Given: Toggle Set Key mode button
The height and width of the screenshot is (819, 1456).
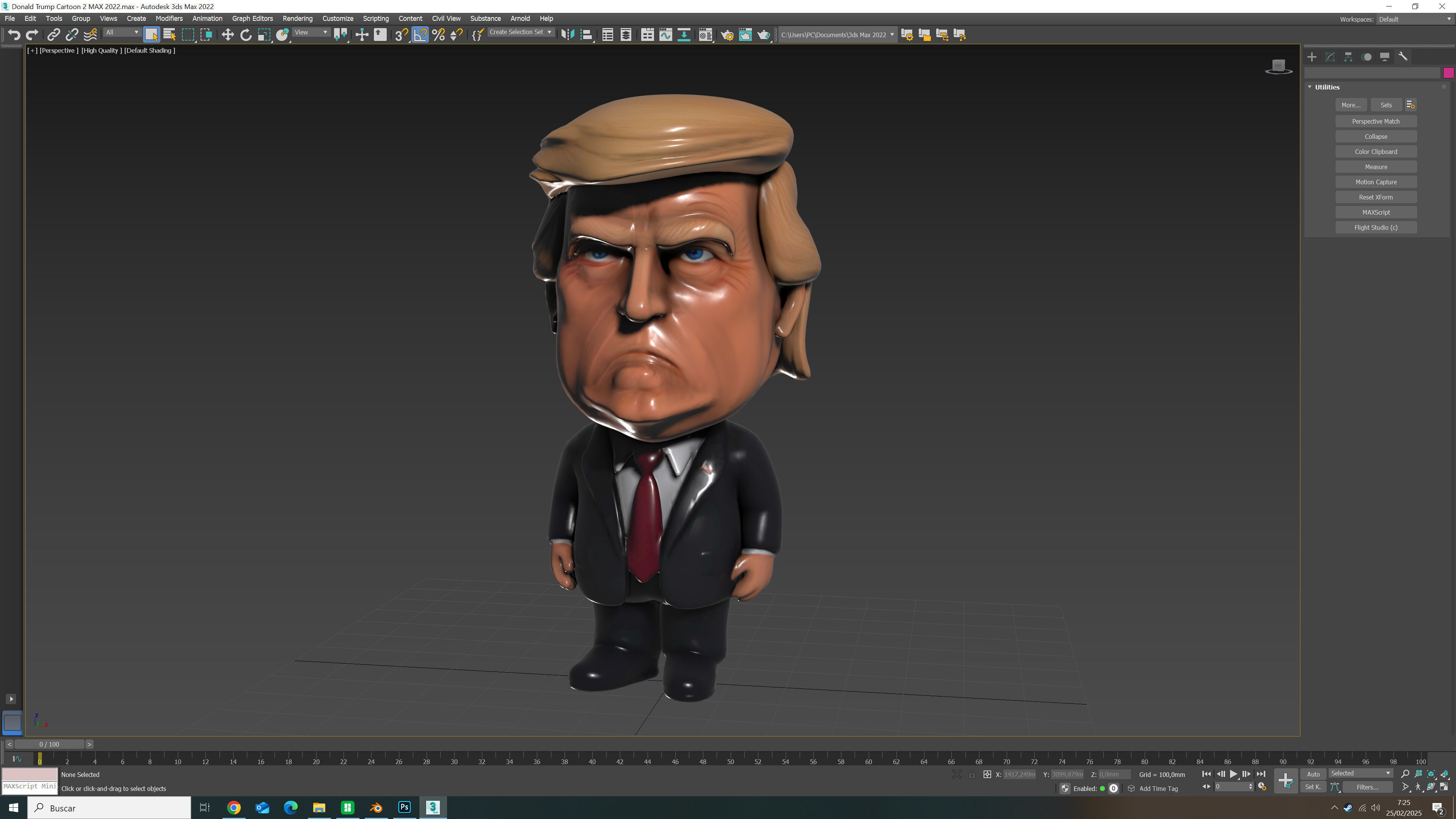Looking at the screenshot, I should click(1312, 787).
